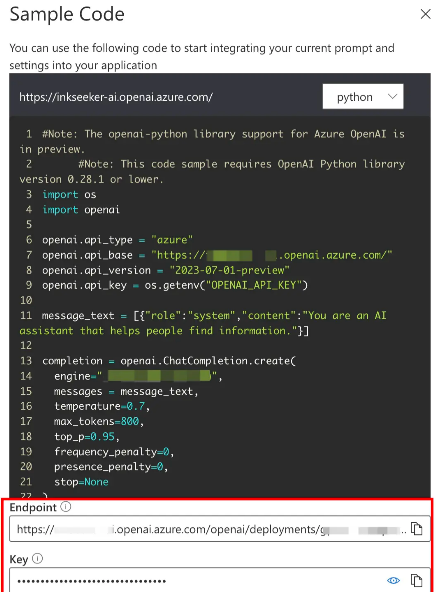The image size is (438, 592).
Task: Click the openai.ChatCompletion.create( line
Action: tap(169, 361)
